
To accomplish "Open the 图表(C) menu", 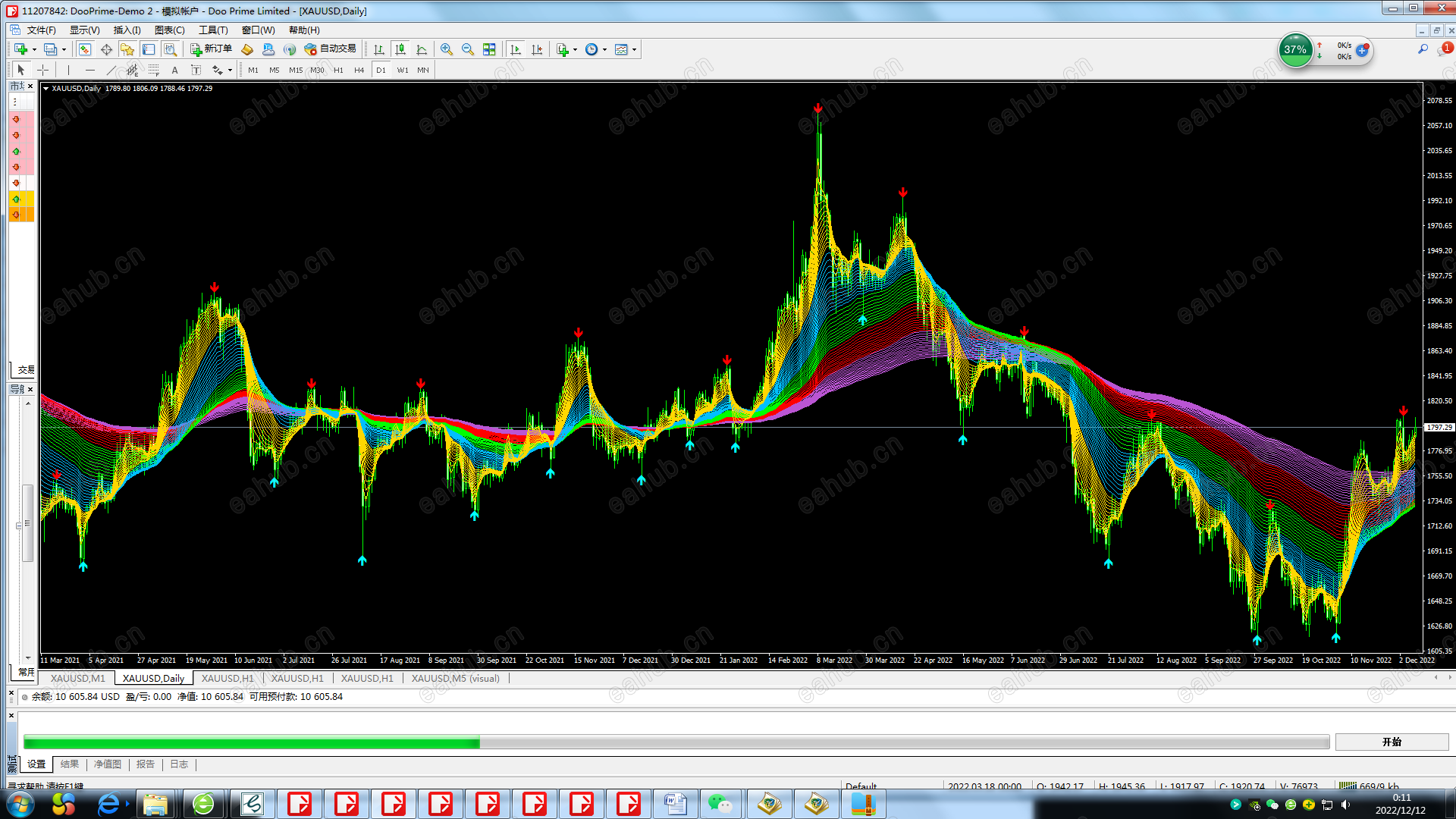I will click(x=169, y=30).
